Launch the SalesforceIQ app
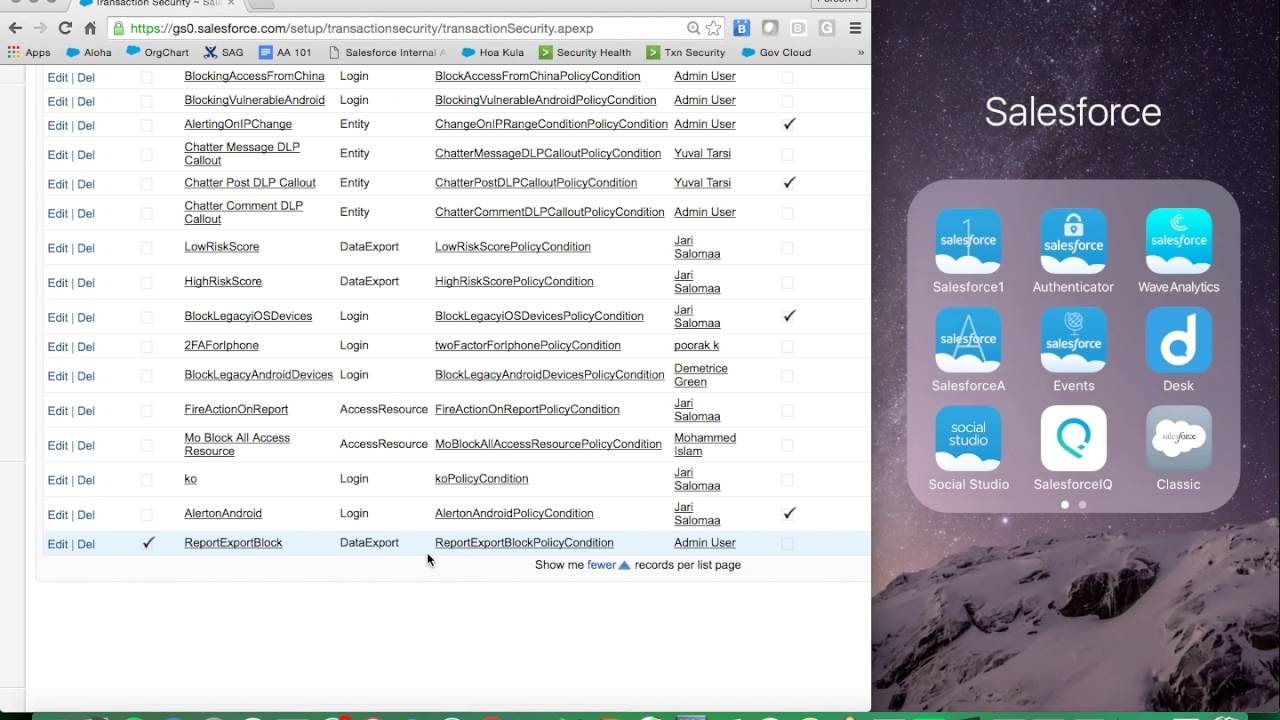This screenshot has height=720, width=1280. 1073,438
